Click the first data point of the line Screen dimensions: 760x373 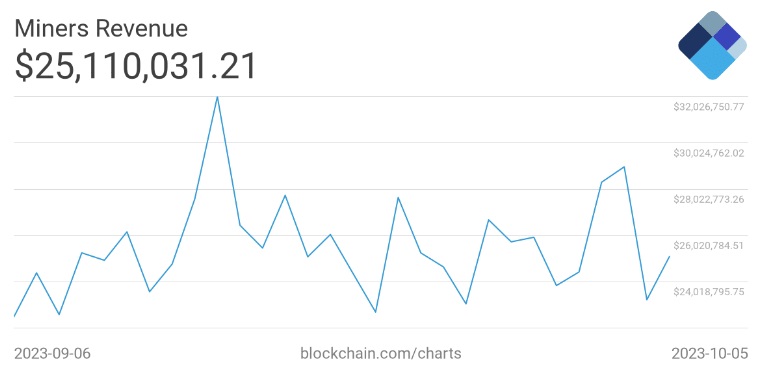tap(15, 316)
